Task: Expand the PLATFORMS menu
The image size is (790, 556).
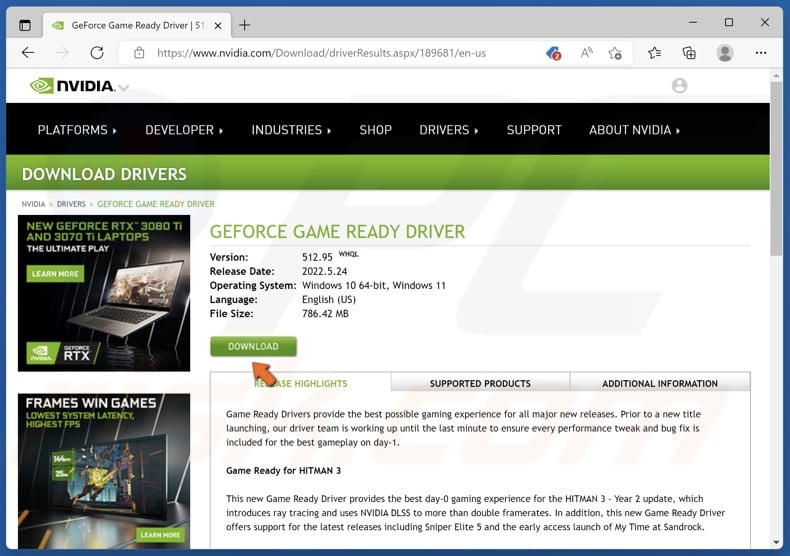Action: pyautogui.click(x=77, y=130)
